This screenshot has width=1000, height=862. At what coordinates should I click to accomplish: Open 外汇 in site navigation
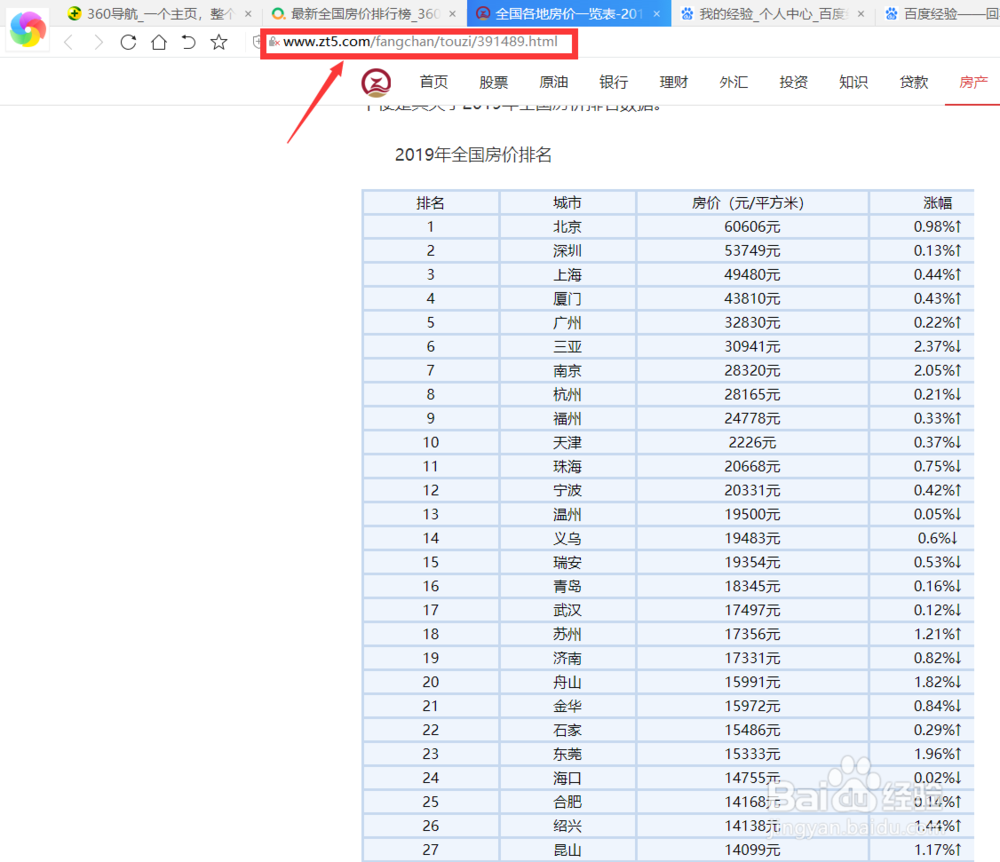733,82
